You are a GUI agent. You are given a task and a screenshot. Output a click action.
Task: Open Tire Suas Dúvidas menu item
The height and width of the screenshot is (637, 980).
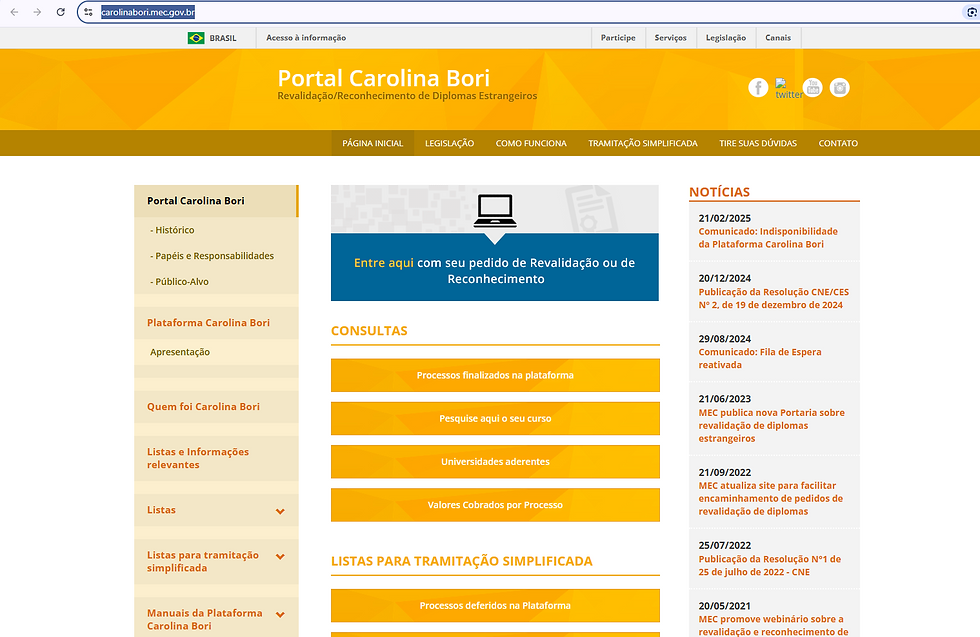pyautogui.click(x=758, y=143)
